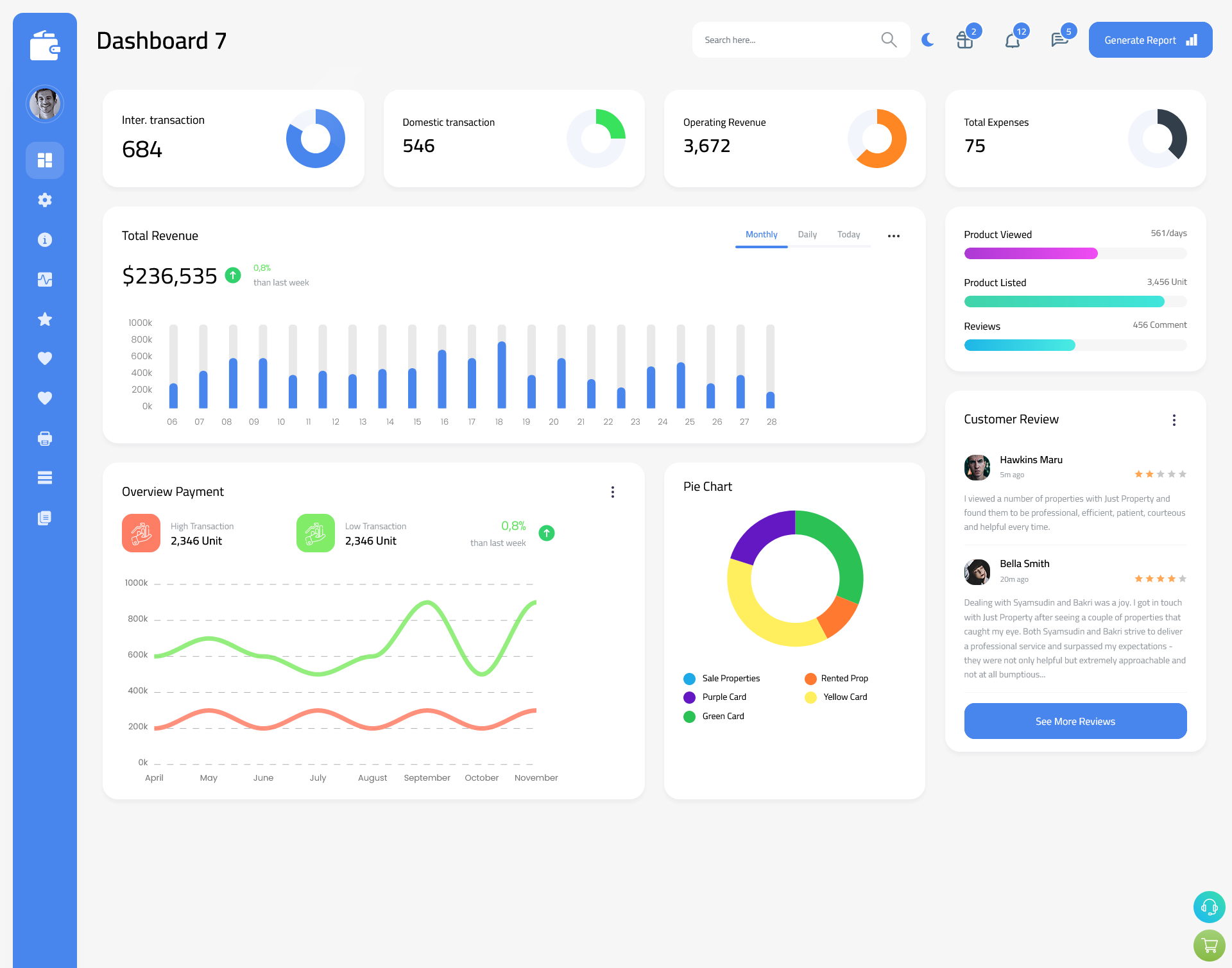Switch to Daily tab in Total Revenue
The width and height of the screenshot is (1232, 968).
click(x=808, y=235)
